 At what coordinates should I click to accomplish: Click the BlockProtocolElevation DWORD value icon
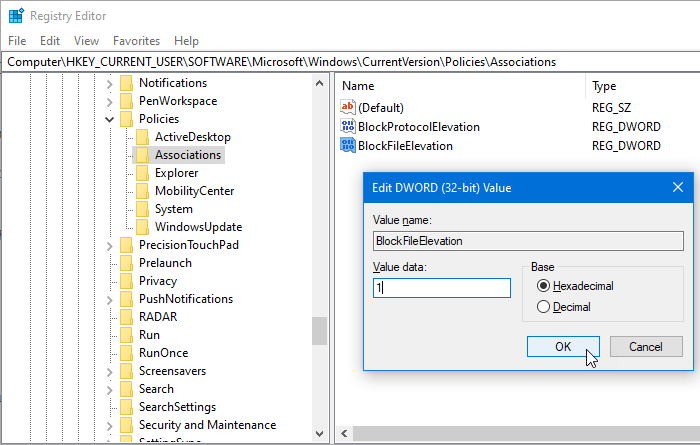click(348, 127)
